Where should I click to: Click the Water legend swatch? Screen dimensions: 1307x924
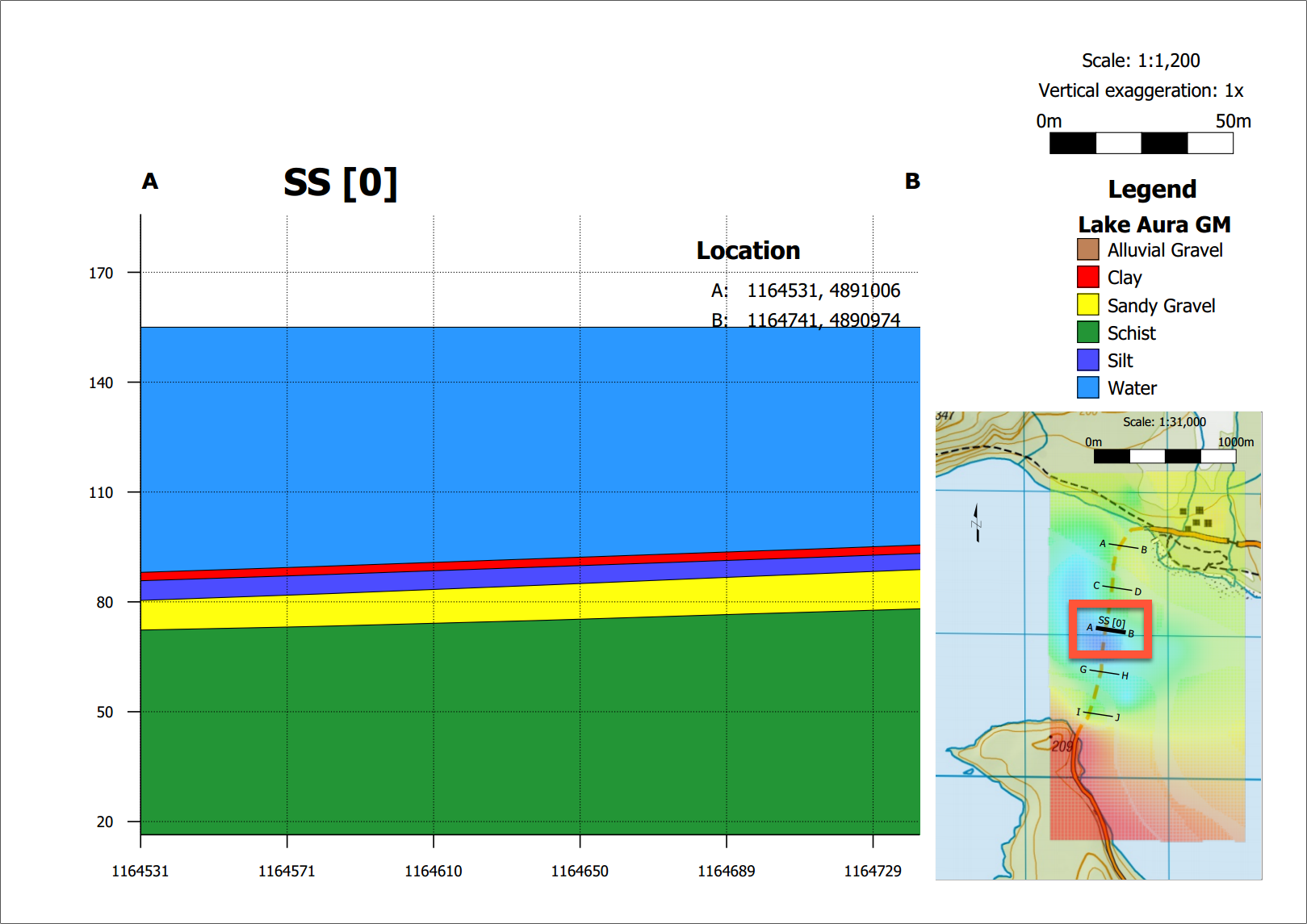point(1087,387)
